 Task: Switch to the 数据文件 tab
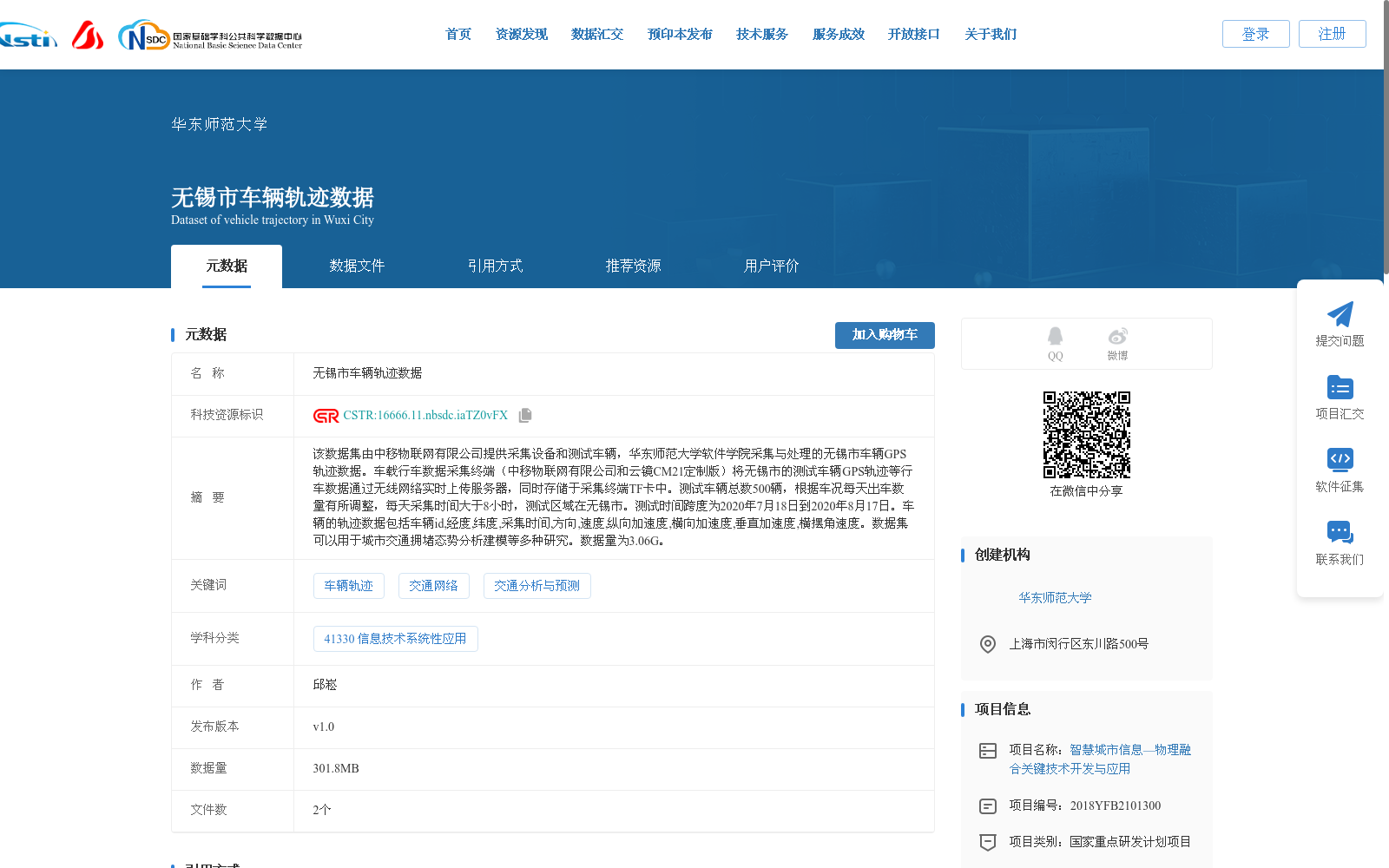[357, 266]
